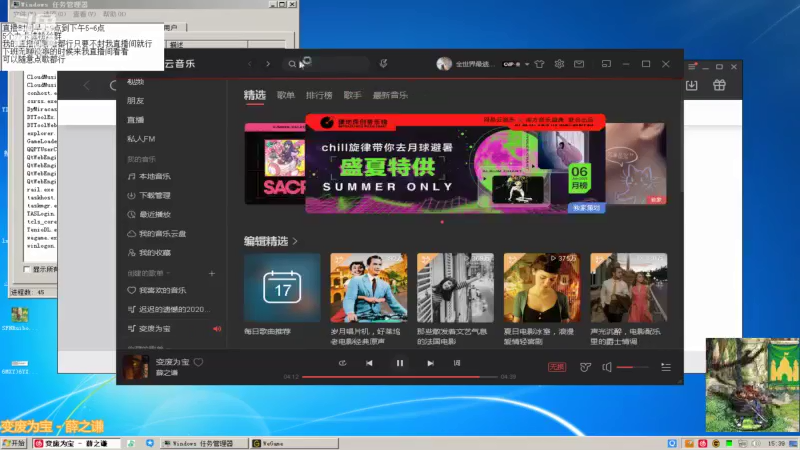Skip to next track

pyautogui.click(x=431, y=363)
